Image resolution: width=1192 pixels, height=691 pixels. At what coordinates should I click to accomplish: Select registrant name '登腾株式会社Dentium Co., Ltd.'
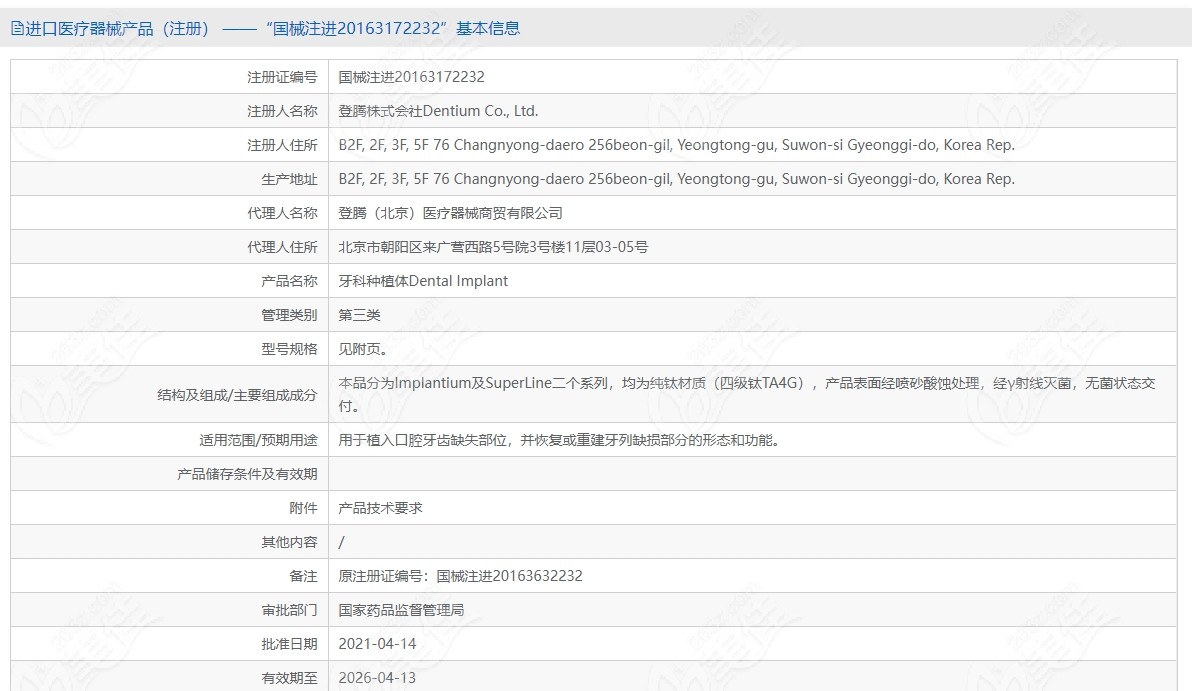coord(438,111)
